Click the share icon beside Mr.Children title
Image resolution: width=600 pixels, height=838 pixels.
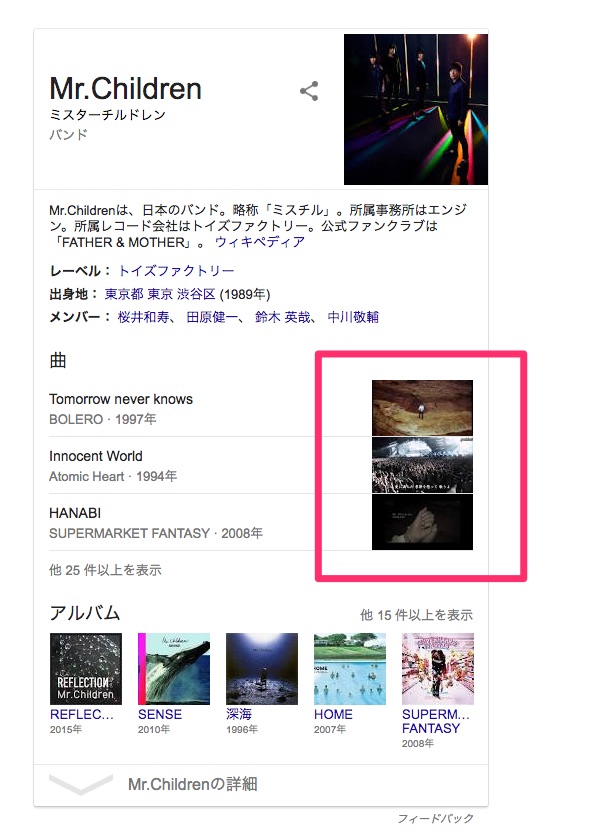[309, 91]
